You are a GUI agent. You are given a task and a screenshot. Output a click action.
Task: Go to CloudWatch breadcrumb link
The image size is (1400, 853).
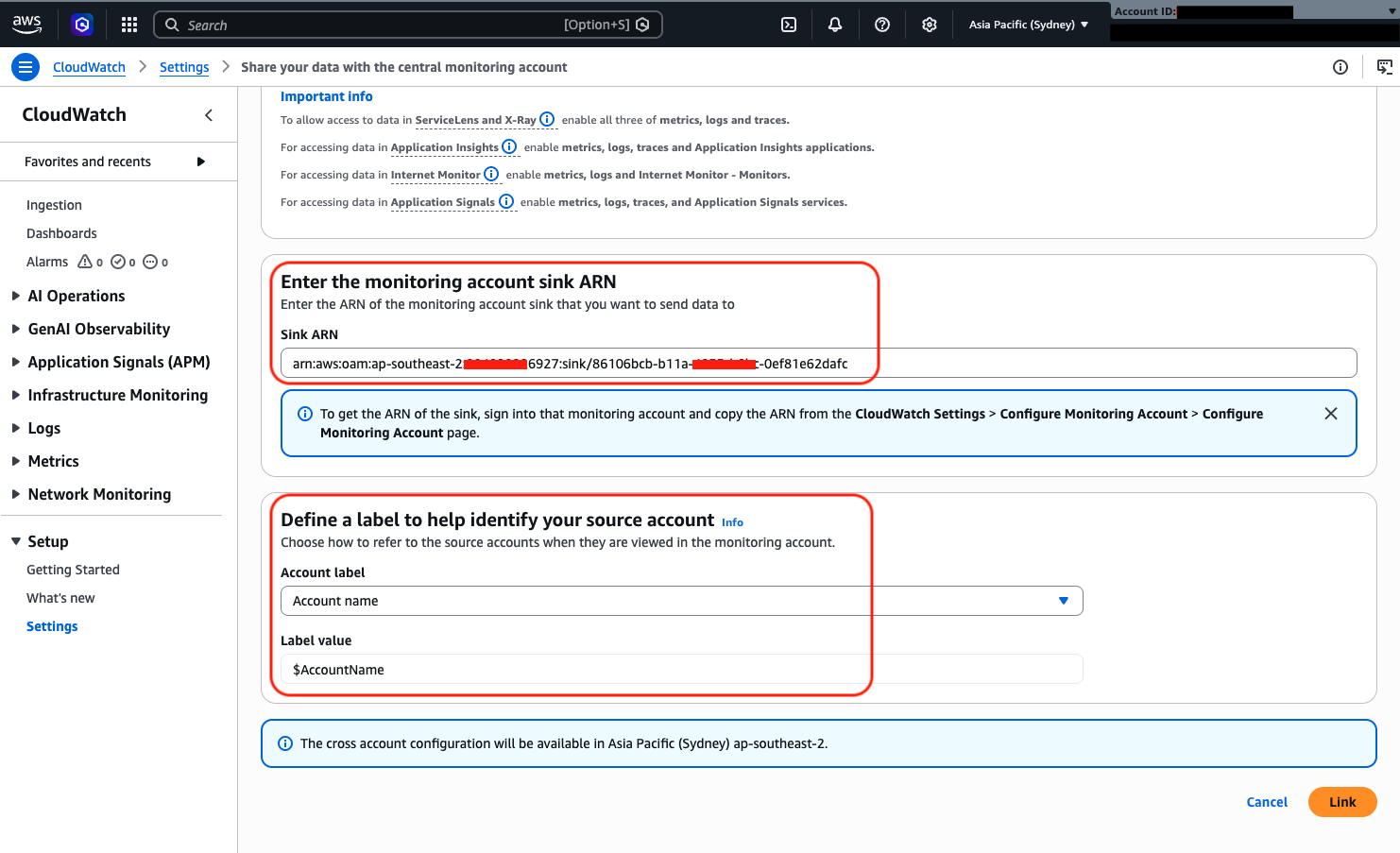pos(89,67)
